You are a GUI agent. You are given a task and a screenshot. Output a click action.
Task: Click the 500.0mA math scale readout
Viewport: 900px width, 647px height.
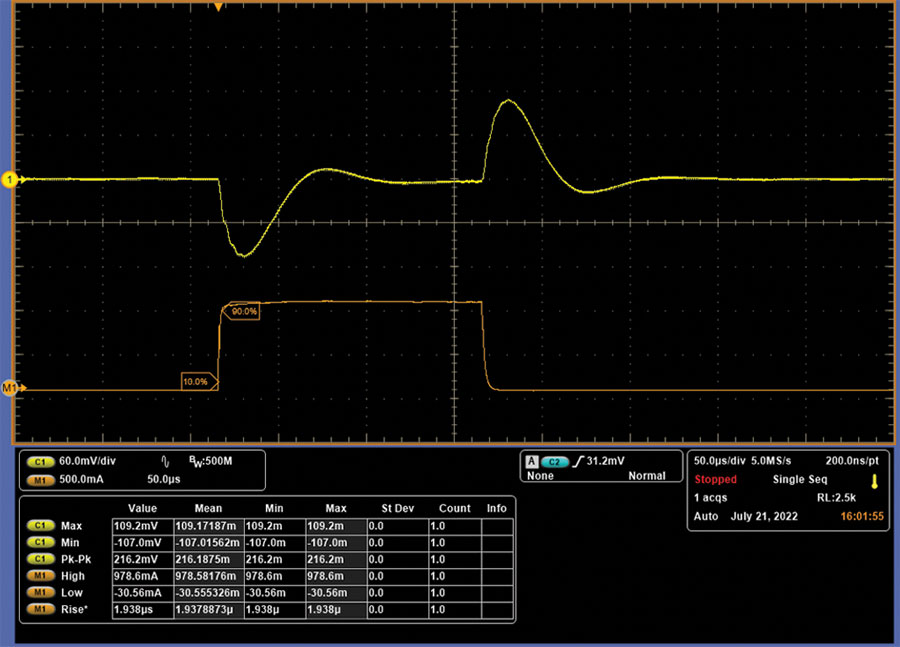pyautogui.click(x=82, y=479)
